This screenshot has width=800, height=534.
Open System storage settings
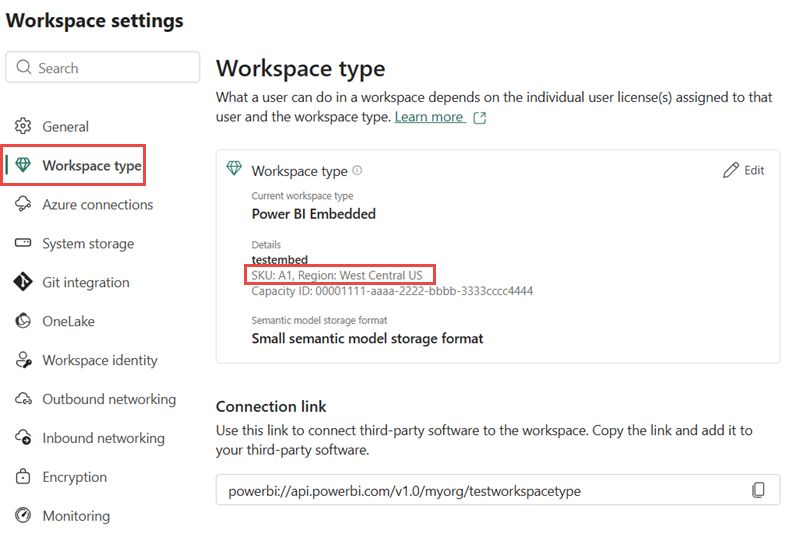(x=88, y=244)
